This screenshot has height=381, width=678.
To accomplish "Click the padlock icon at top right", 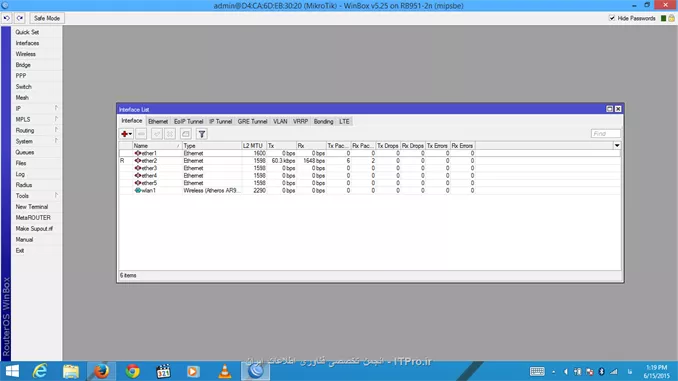I will [671, 18].
